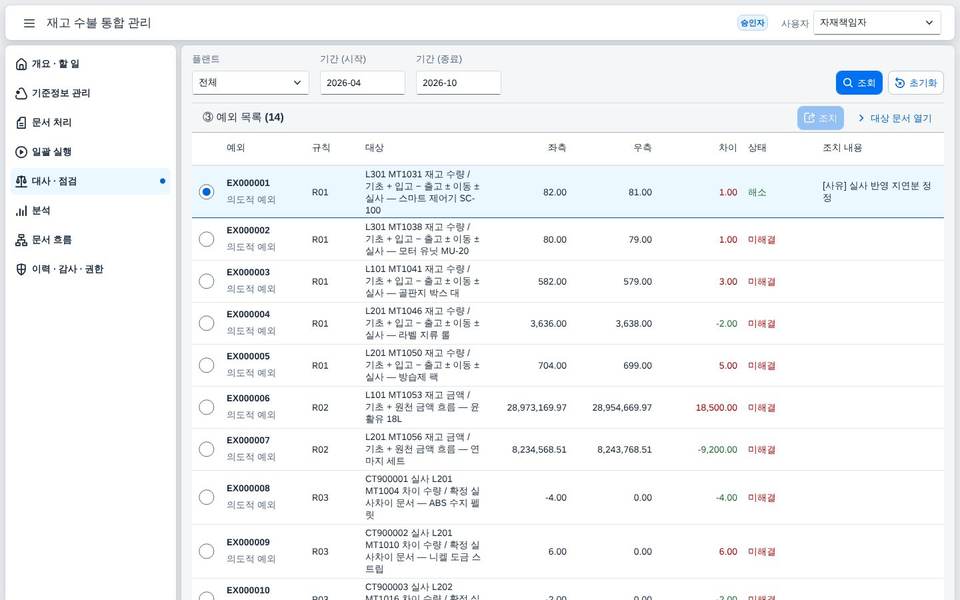This screenshot has width=960, height=600.
Task: Click the 조치 action button
Action: pyautogui.click(x=820, y=118)
